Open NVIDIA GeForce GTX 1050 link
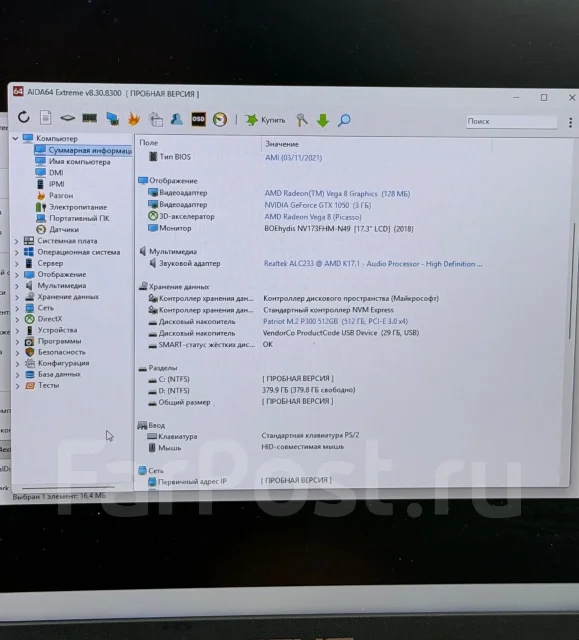 [317, 205]
